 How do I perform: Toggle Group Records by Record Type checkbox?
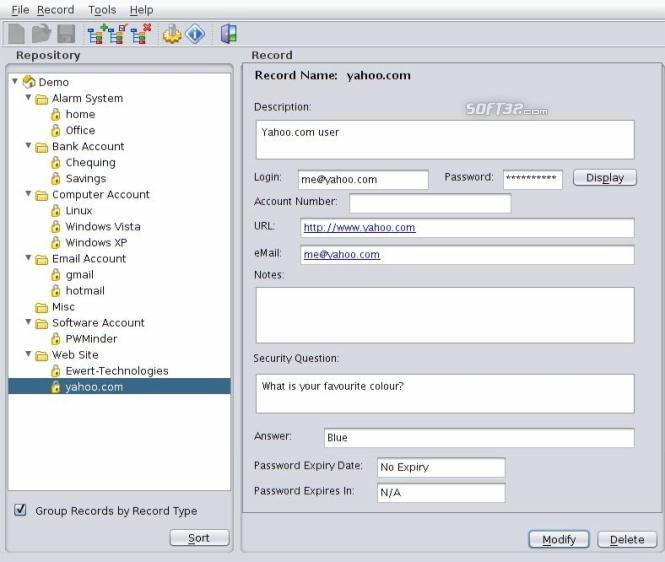pos(20,510)
